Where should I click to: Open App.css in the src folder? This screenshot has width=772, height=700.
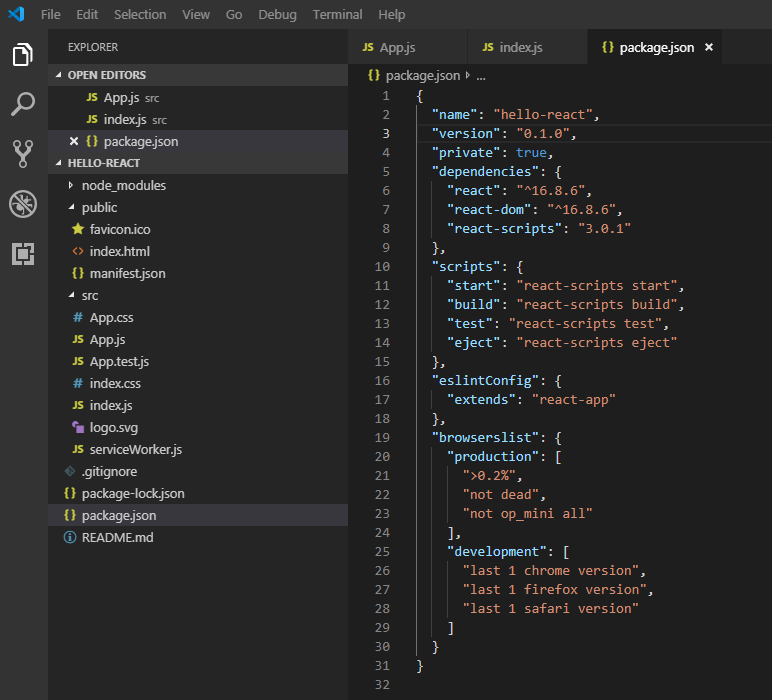(198, 318)
